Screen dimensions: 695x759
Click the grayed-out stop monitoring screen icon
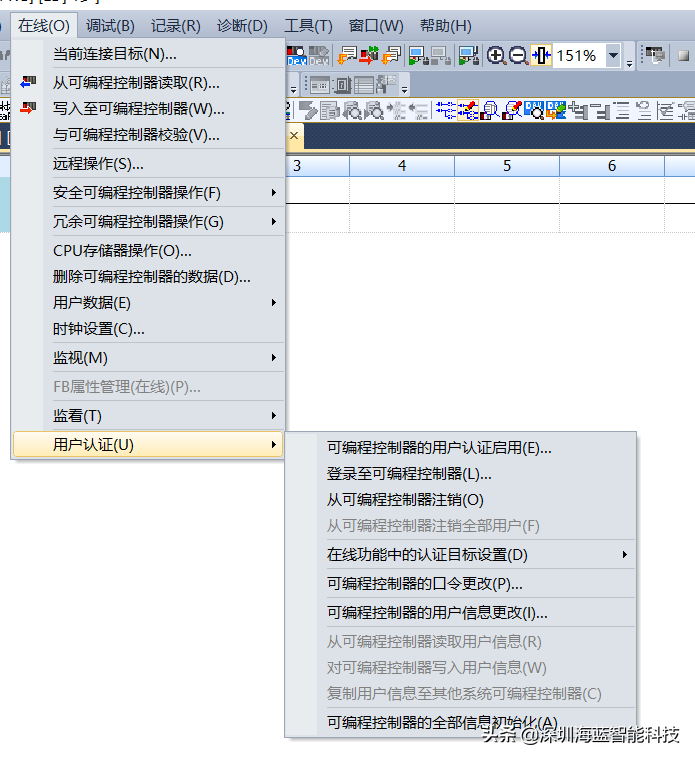click(441, 56)
